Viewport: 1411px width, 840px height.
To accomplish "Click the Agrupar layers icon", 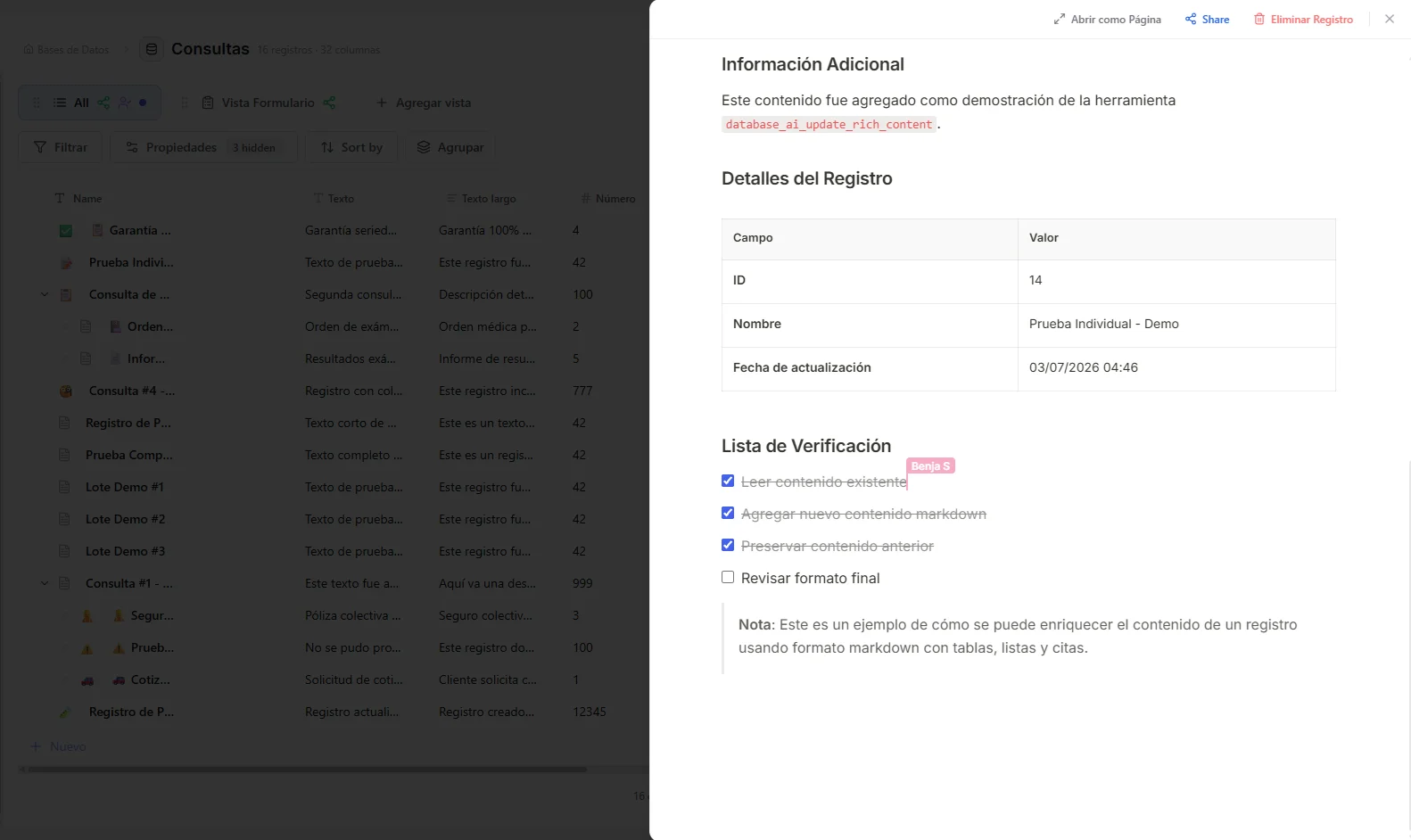I will [x=424, y=147].
